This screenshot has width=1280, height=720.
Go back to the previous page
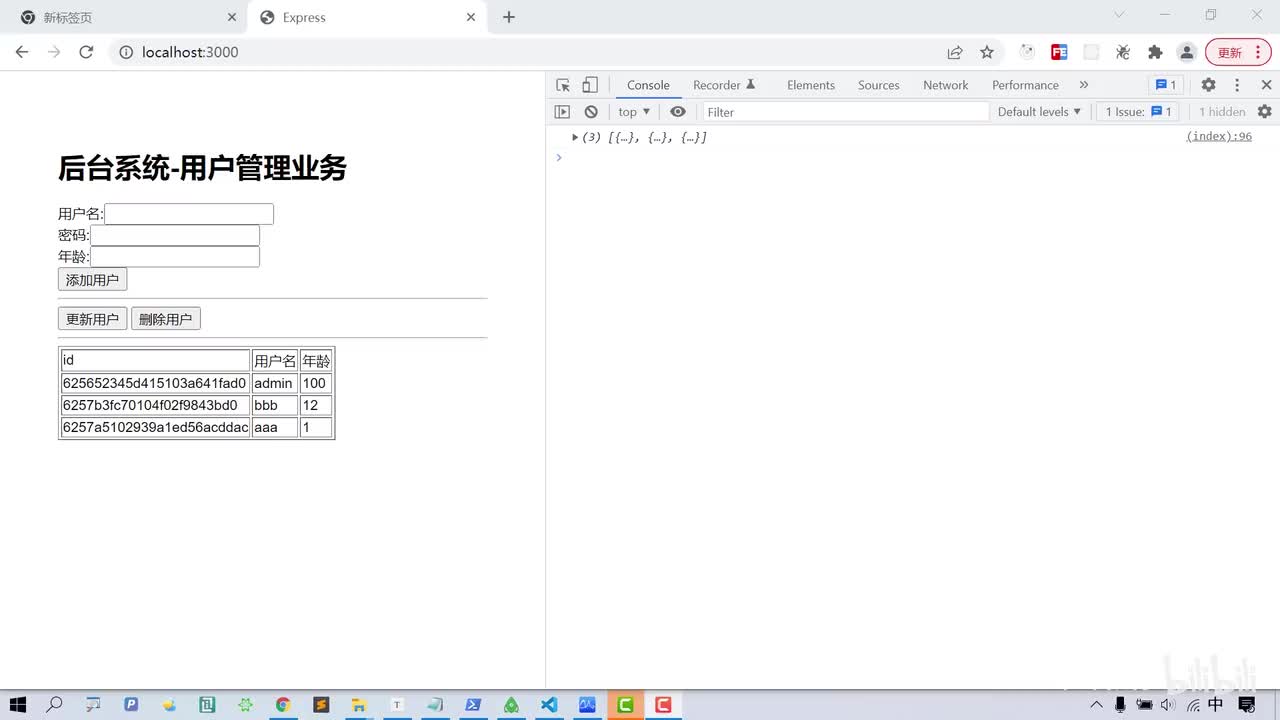pos(22,52)
